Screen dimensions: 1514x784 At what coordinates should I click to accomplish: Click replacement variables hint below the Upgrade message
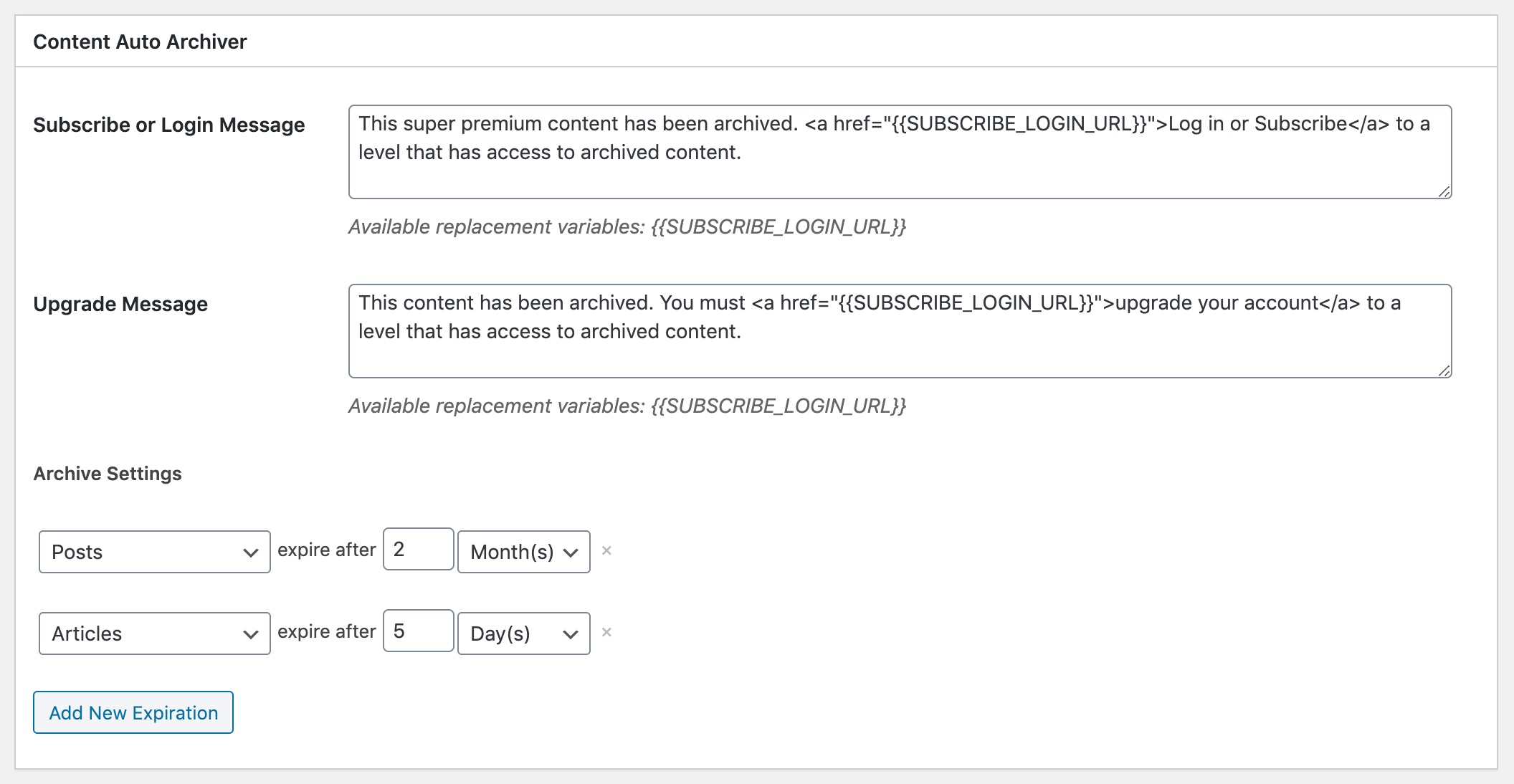[627, 406]
